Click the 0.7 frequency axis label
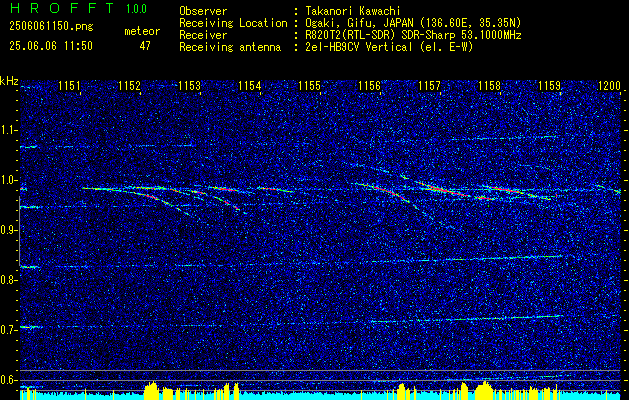This screenshot has width=629, height=400. click(9, 330)
